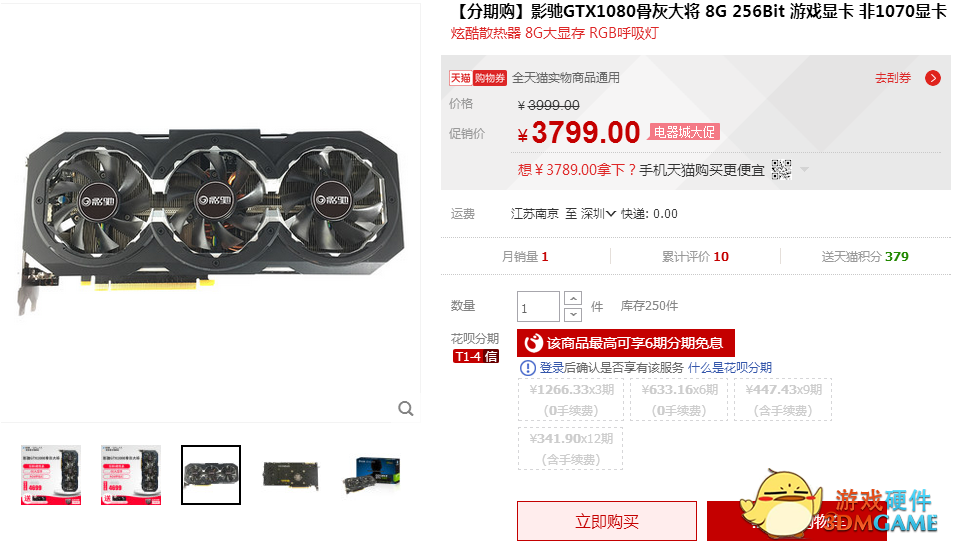Increase quantity with the up arrow
Screen dimensions: 960x550
click(572, 298)
